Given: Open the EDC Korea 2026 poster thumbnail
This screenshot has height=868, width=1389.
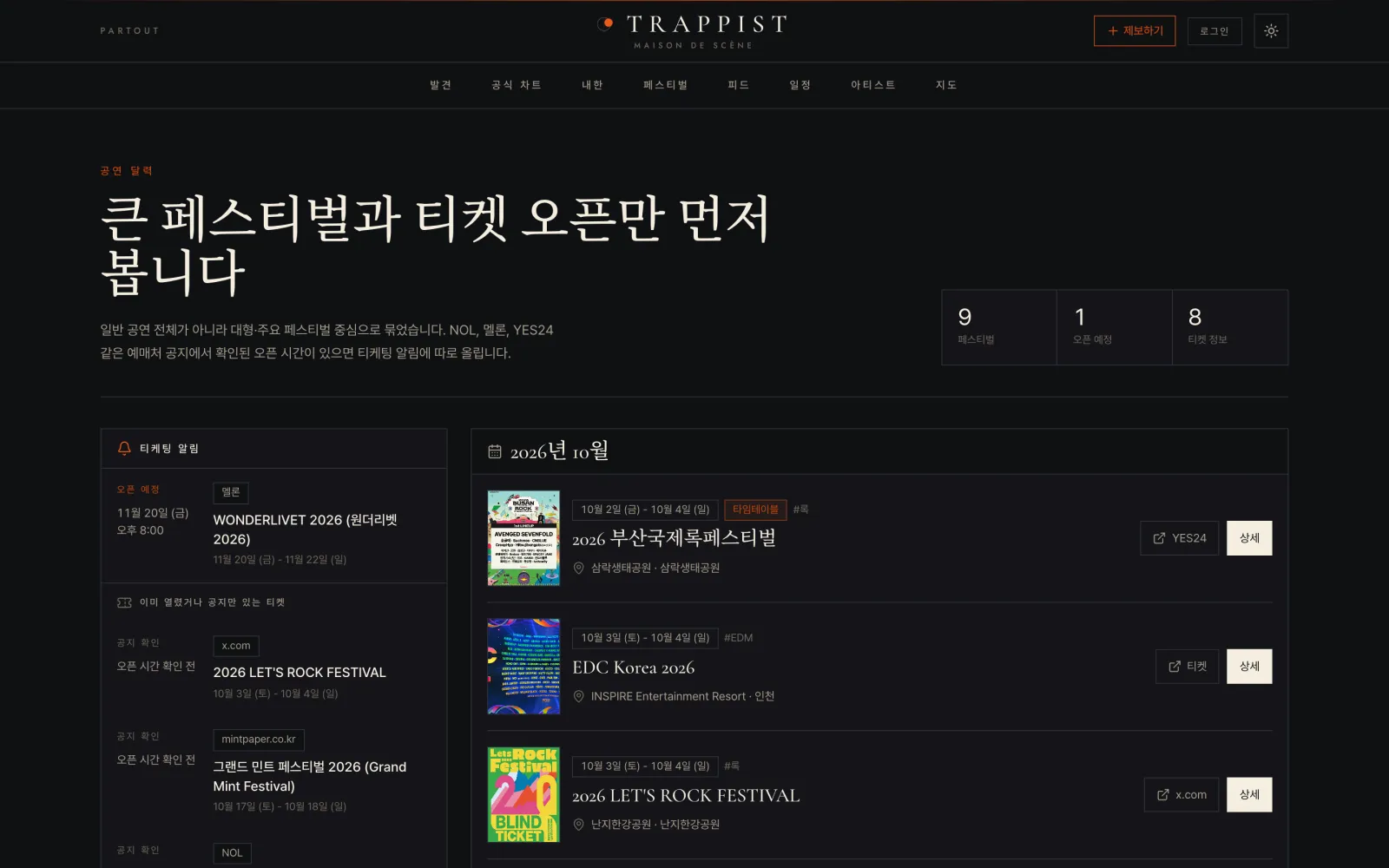Looking at the screenshot, I should 523,667.
